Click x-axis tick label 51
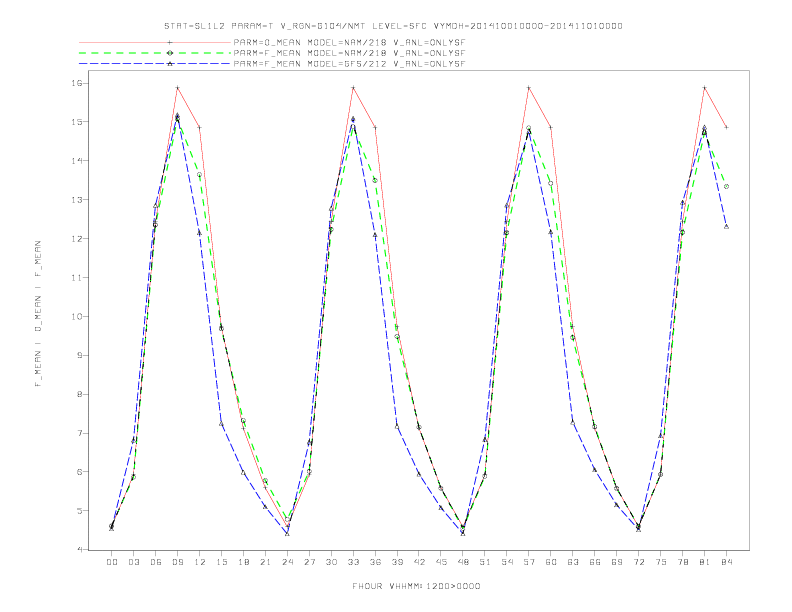This screenshot has width=792, height=612. [x=485, y=562]
